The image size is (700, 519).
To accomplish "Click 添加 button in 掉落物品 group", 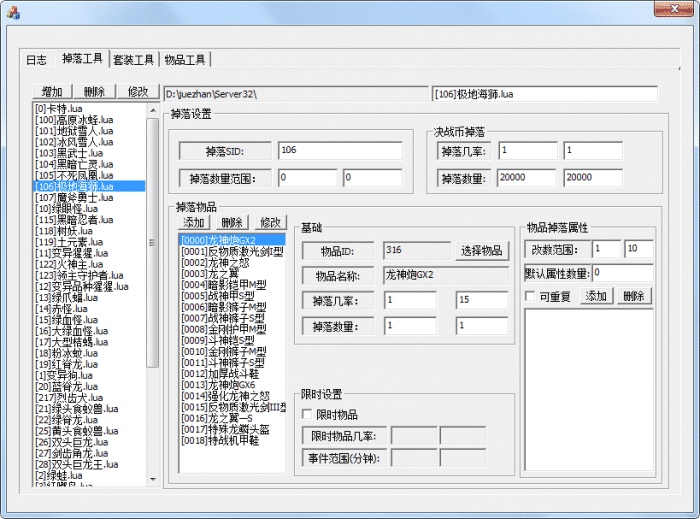I will tap(194, 222).
